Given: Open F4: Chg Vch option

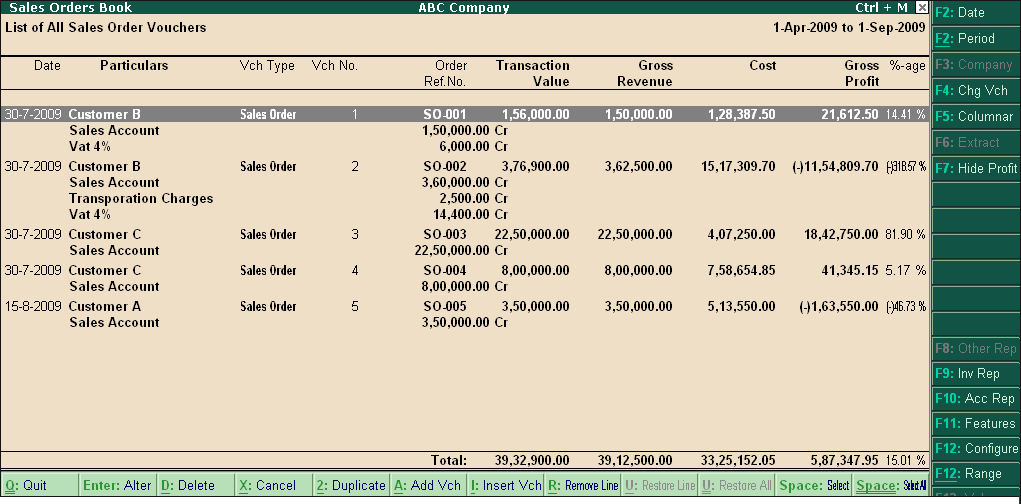Looking at the screenshot, I should tap(976, 91).
